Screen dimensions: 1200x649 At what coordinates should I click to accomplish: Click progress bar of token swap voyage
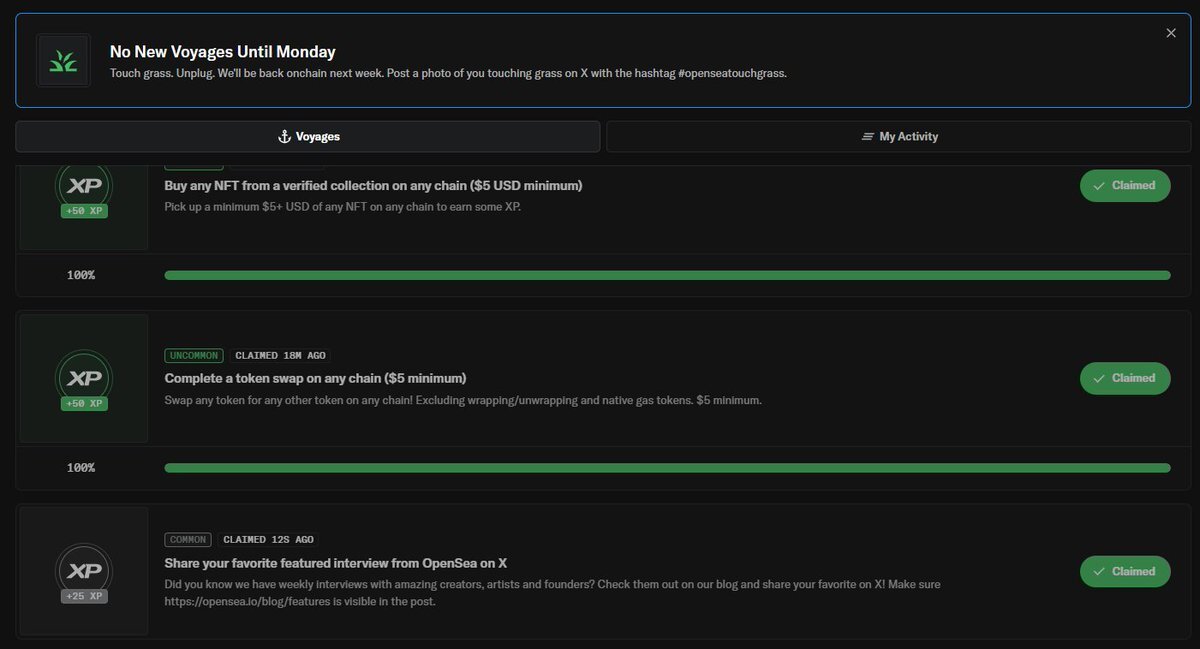coord(667,468)
